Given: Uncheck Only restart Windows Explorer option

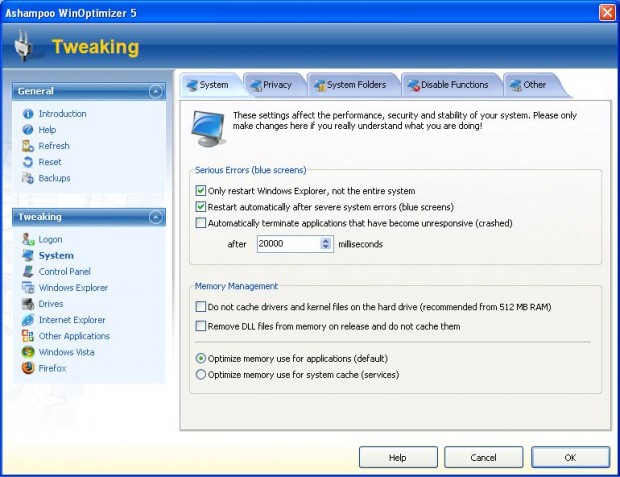Looking at the screenshot, I should click(201, 191).
